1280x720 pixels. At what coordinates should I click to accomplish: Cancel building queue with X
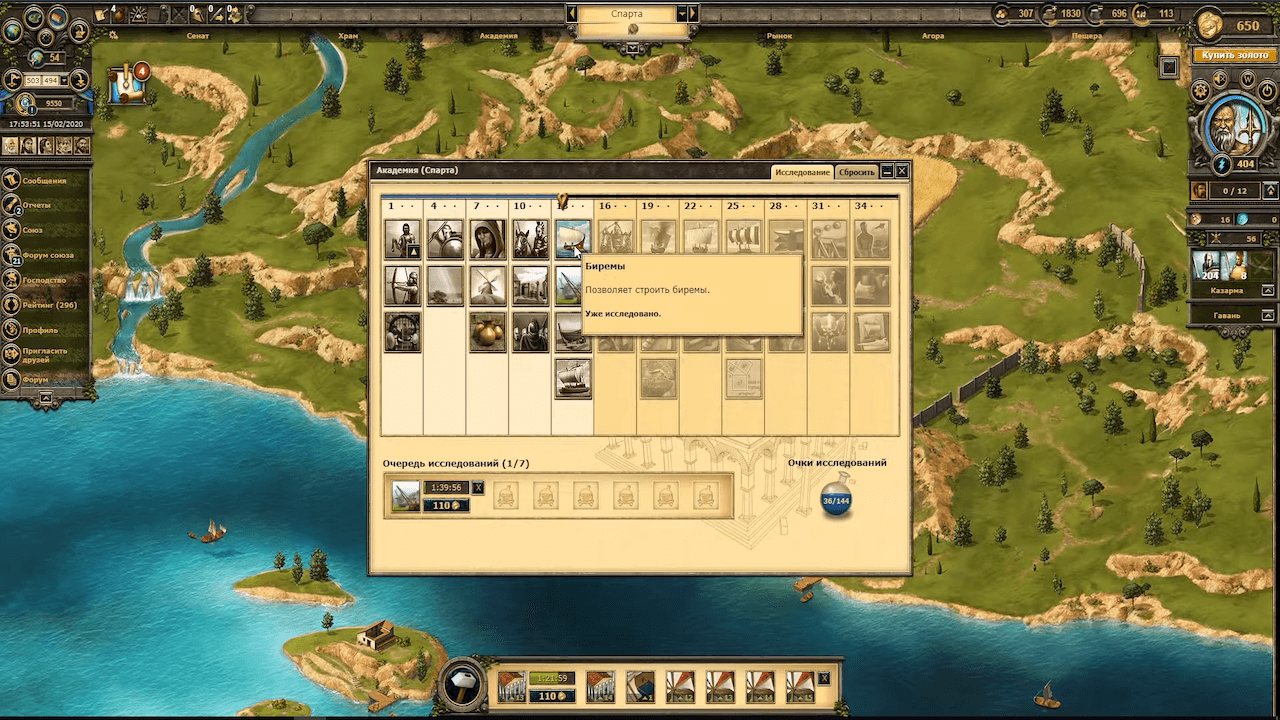823,678
